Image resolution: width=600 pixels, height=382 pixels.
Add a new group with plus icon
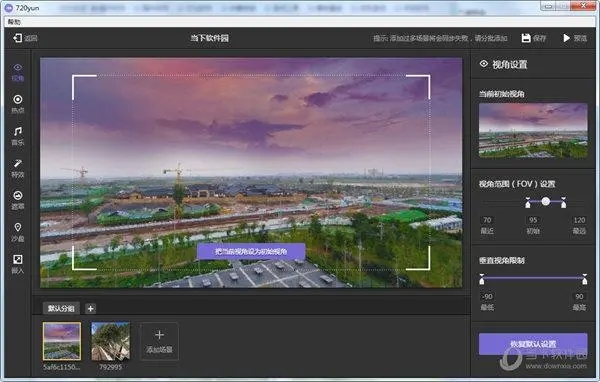tap(90, 309)
